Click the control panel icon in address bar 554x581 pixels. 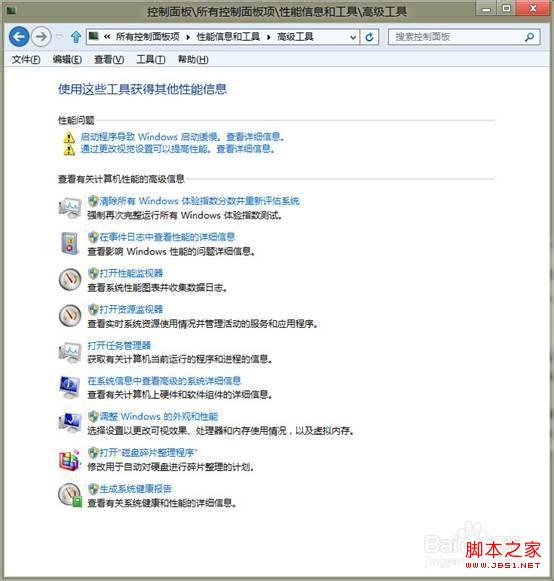pos(94,36)
